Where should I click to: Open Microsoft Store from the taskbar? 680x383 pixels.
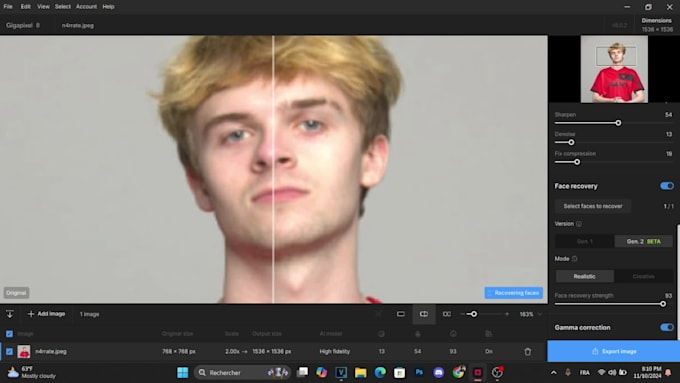click(x=399, y=372)
